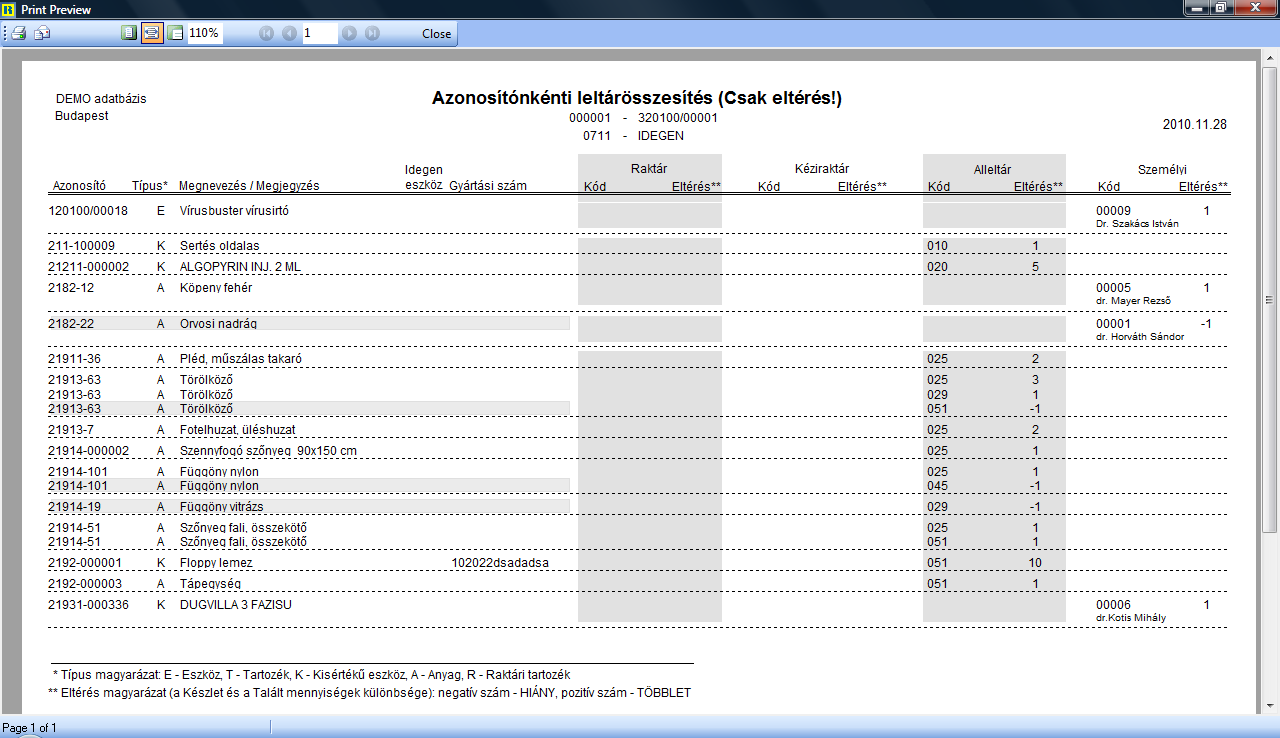Click the 'Személyi' group header

(1162, 171)
